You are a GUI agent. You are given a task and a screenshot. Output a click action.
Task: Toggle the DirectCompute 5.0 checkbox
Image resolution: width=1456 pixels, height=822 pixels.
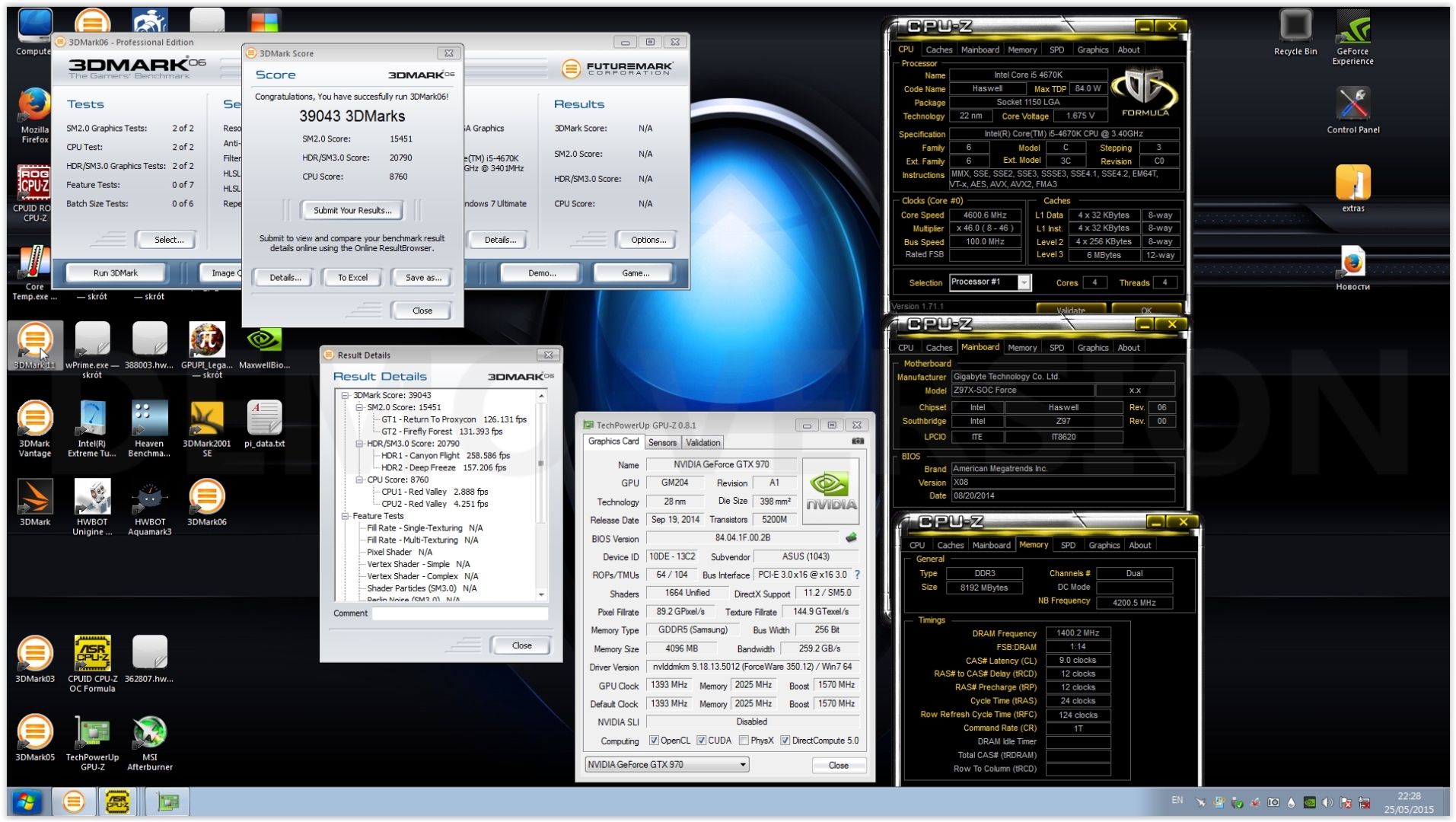[x=785, y=741]
